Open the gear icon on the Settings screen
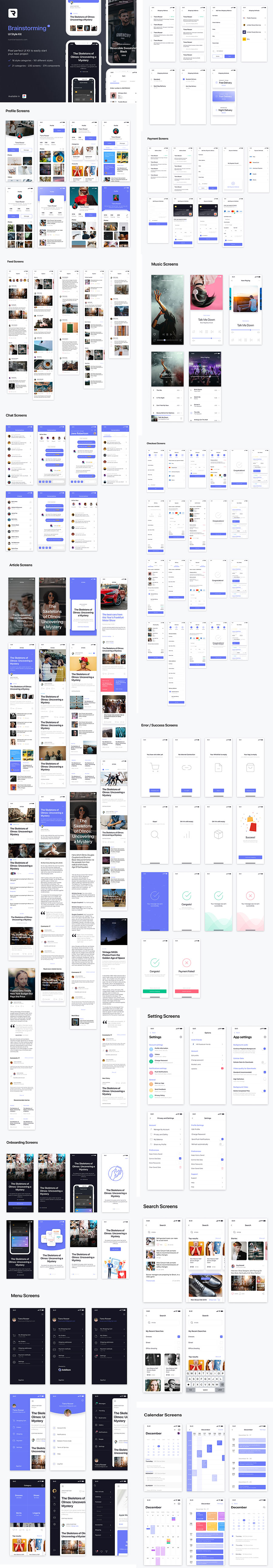 pyautogui.click(x=180, y=1037)
